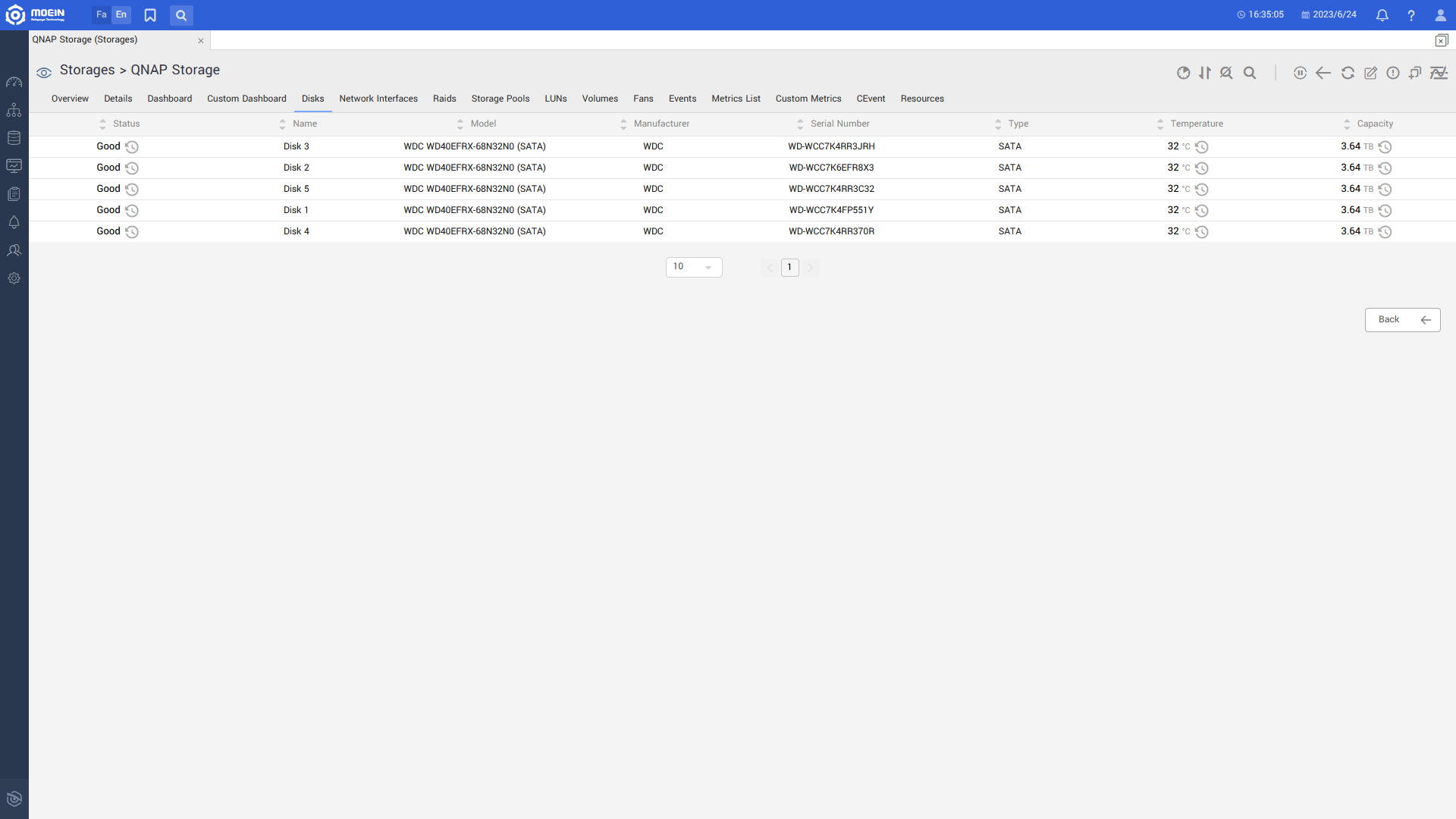Open the Metrics List tab

tap(736, 99)
